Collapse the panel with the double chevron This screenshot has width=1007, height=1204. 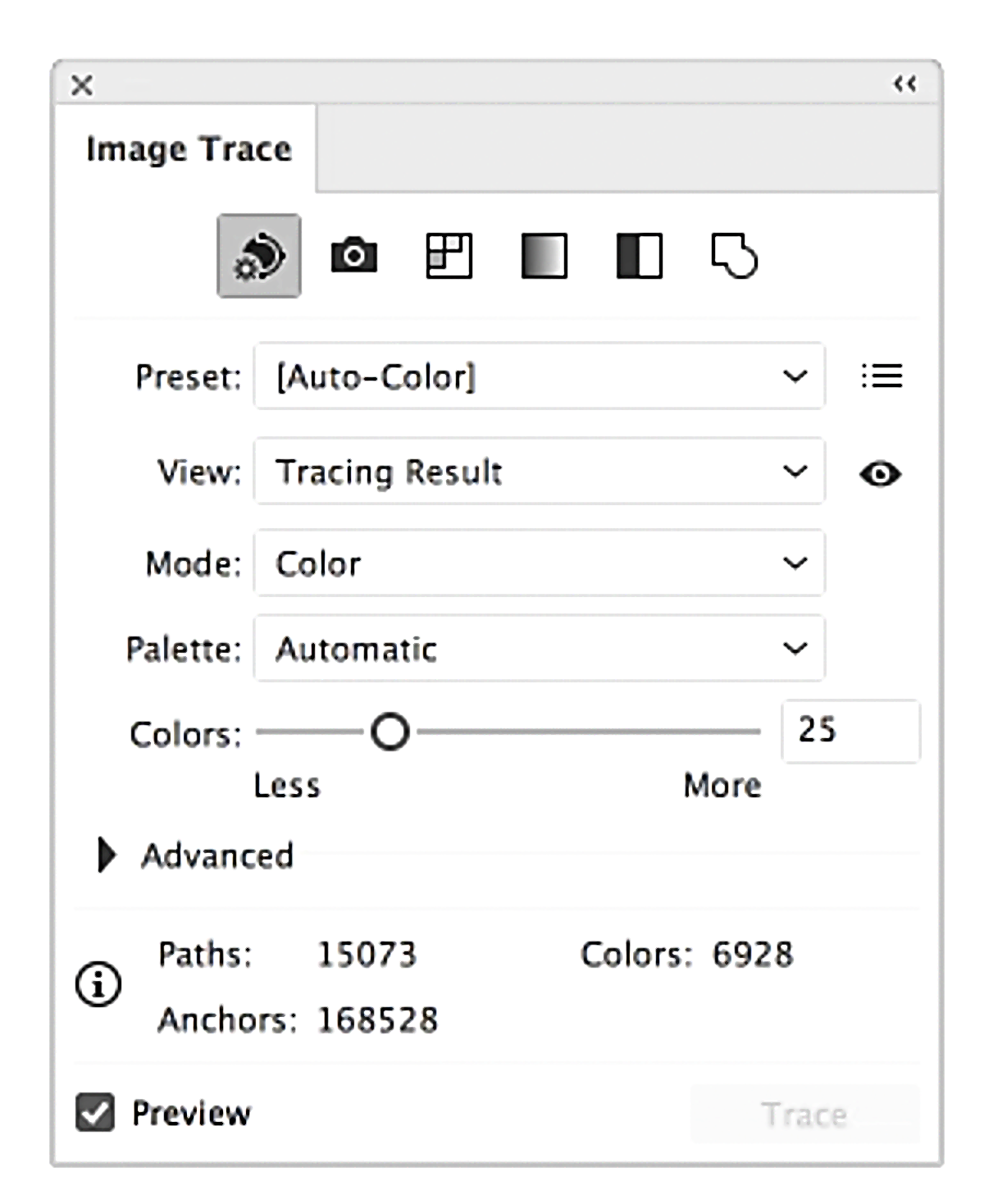click(x=905, y=83)
